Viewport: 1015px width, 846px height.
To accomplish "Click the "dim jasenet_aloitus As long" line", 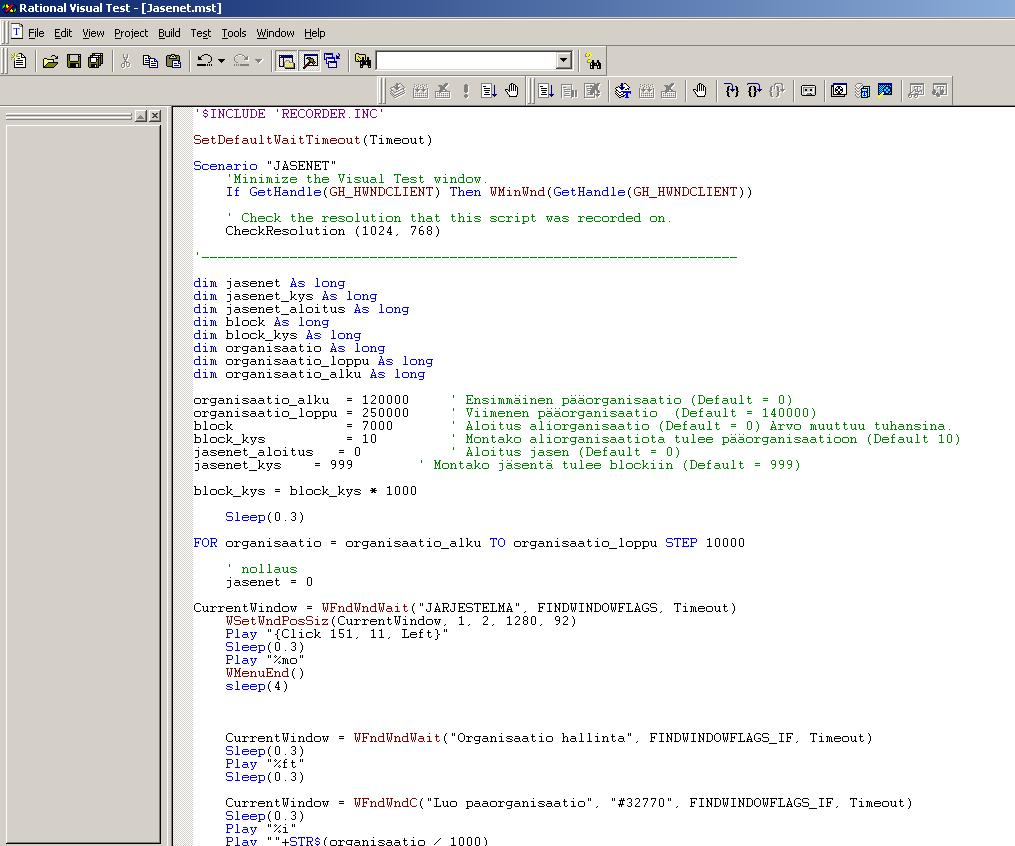I will coord(301,309).
